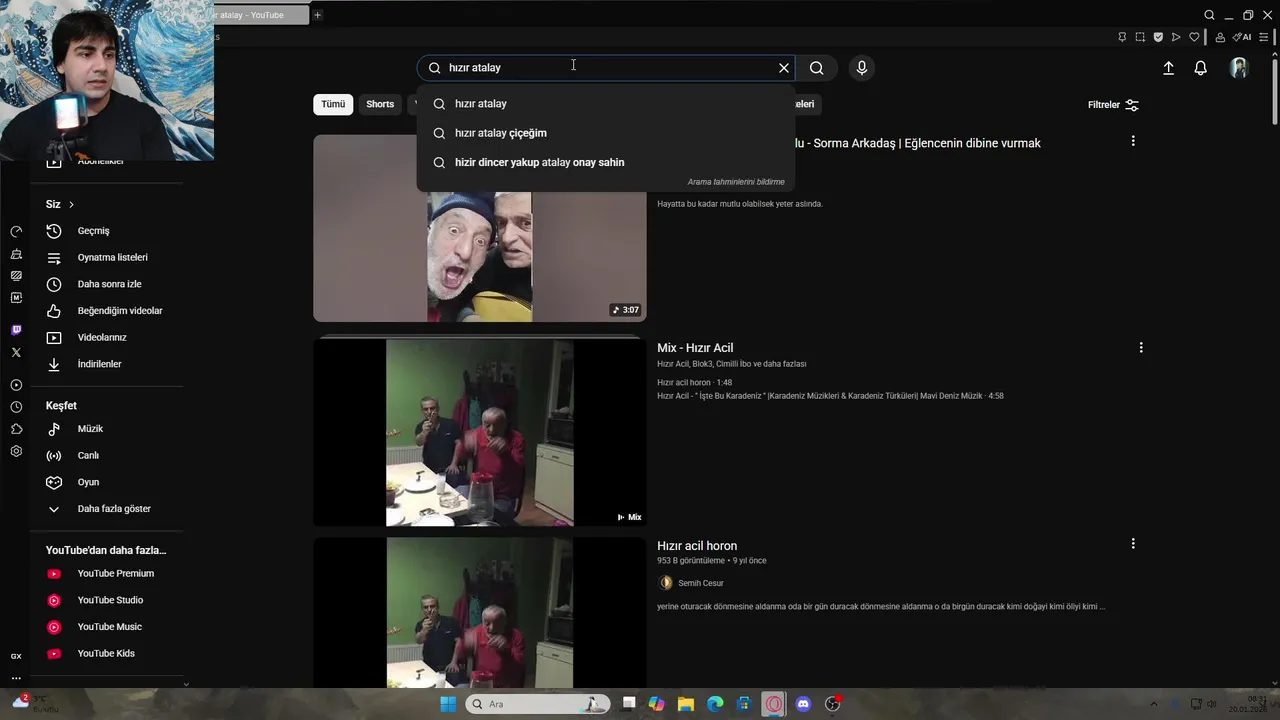Open the Hızır acil horon video thumbnail
The height and width of the screenshot is (720, 1280).
click(480, 612)
